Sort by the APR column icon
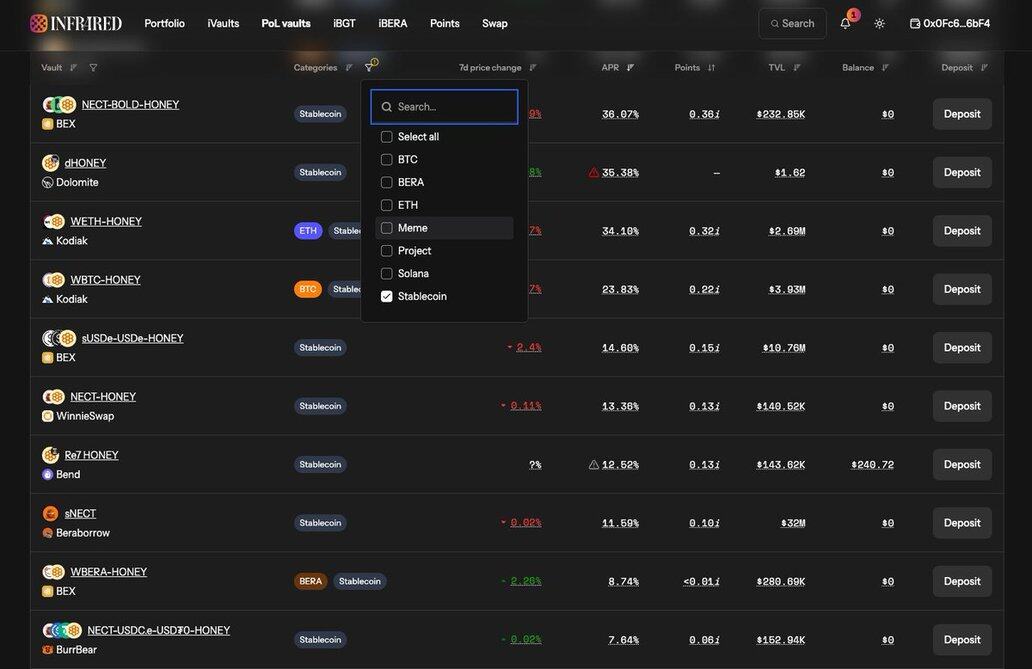 click(x=630, y=68)
